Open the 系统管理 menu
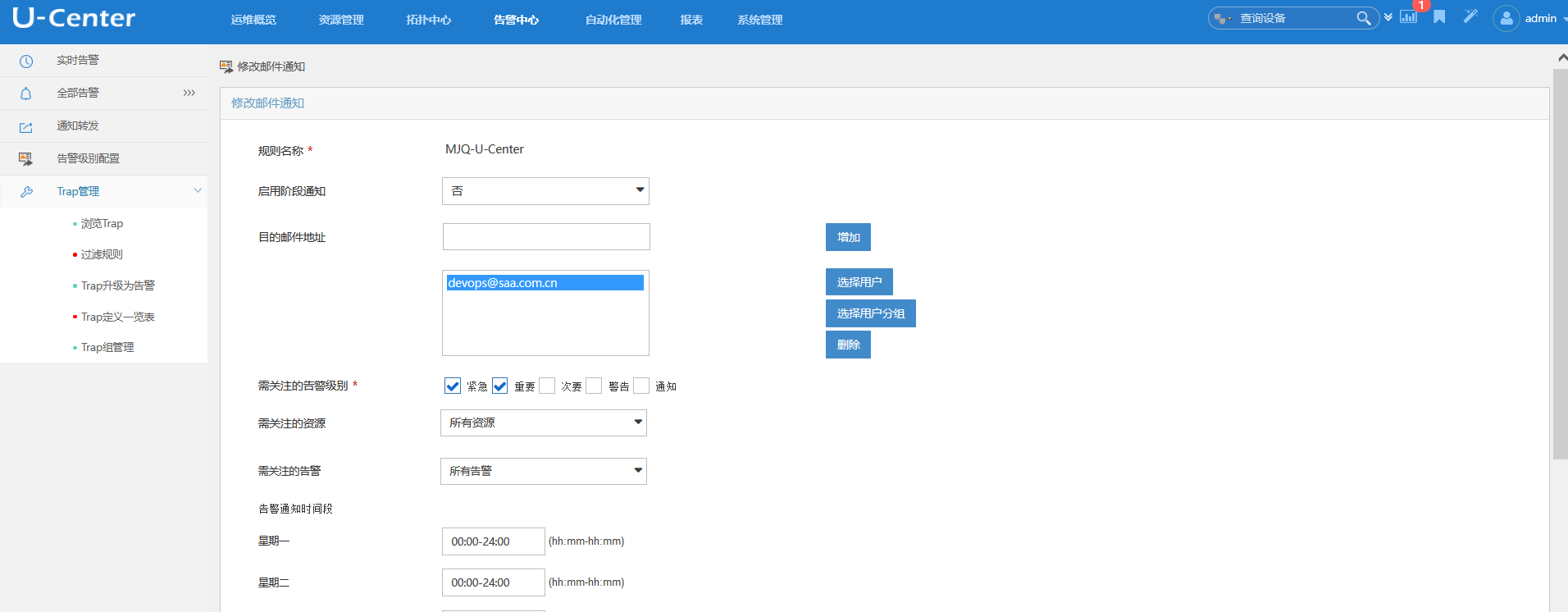 click(760, 20)
